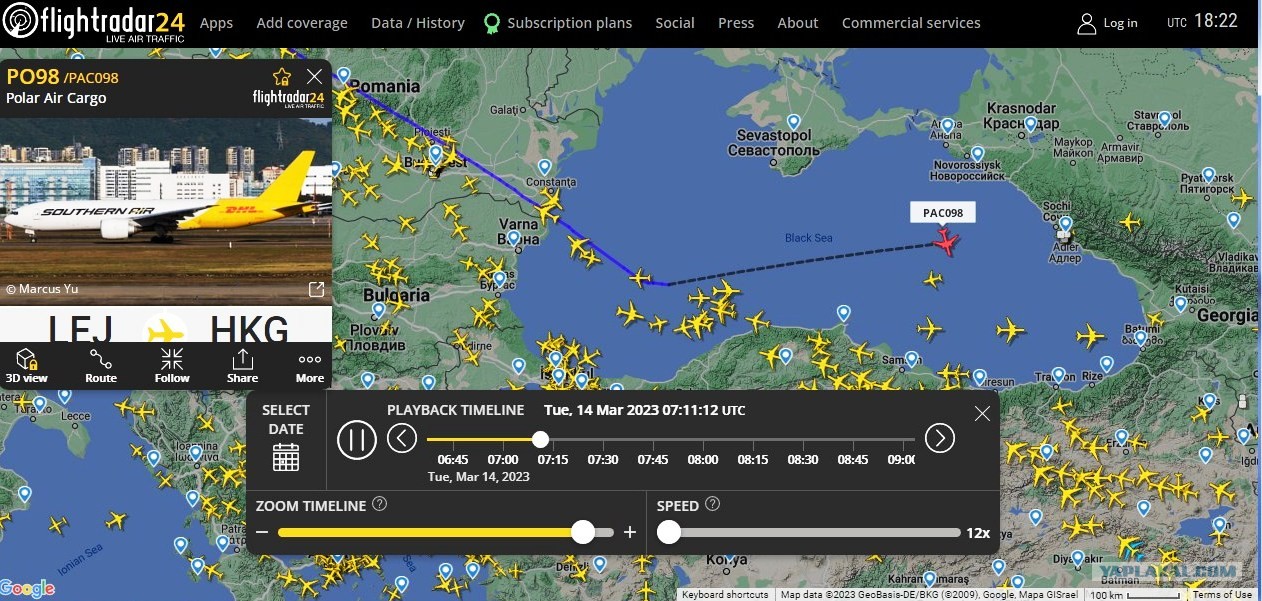Close the playback panel

982,413
